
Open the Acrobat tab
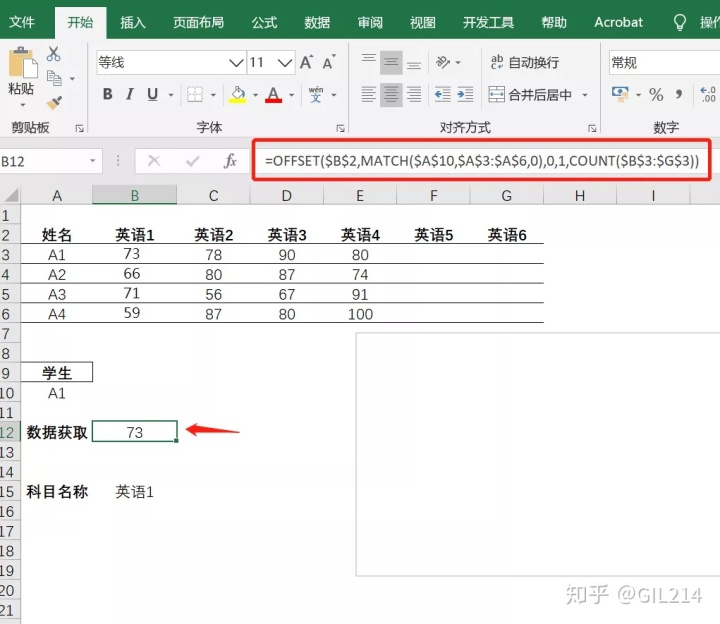pos(619,22)
